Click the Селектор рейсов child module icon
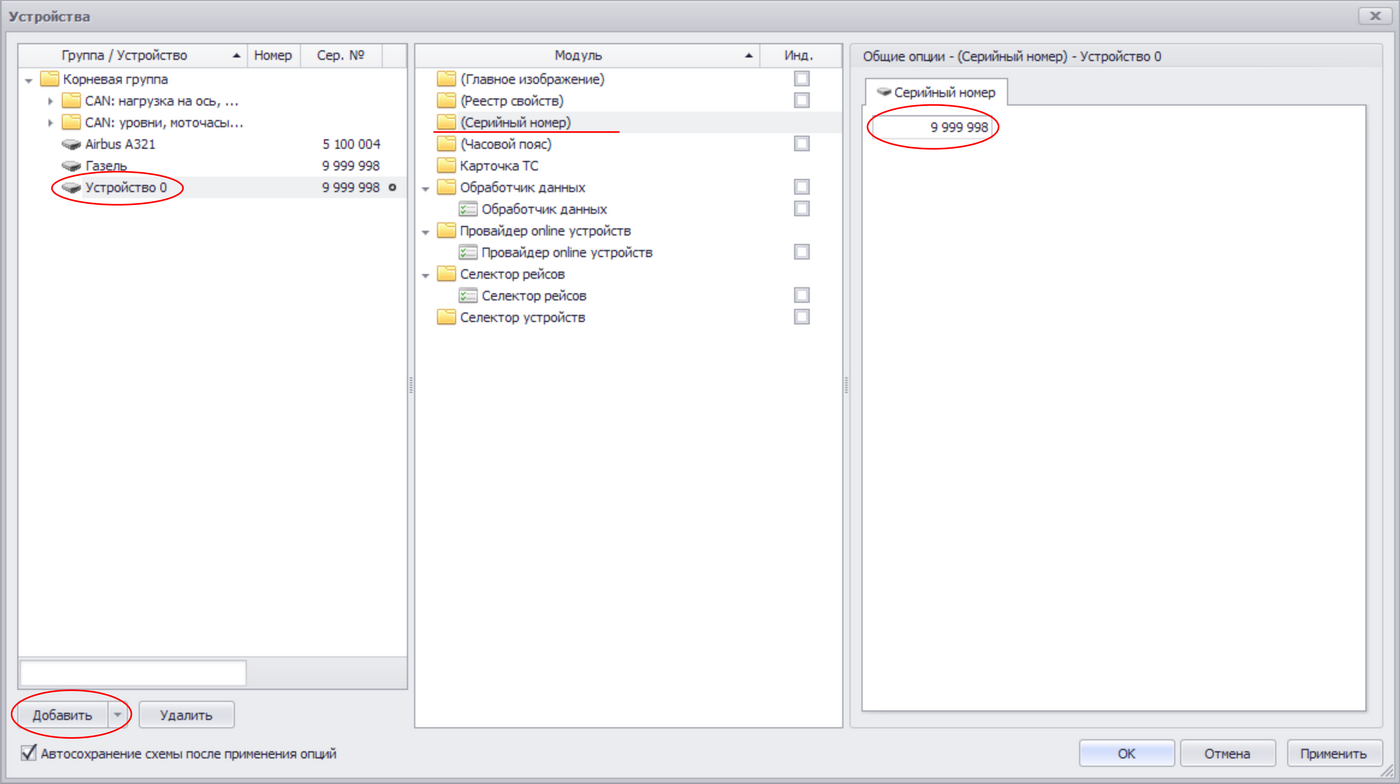This screenshot has width=1400, height=784. click(x=468, y=296)
